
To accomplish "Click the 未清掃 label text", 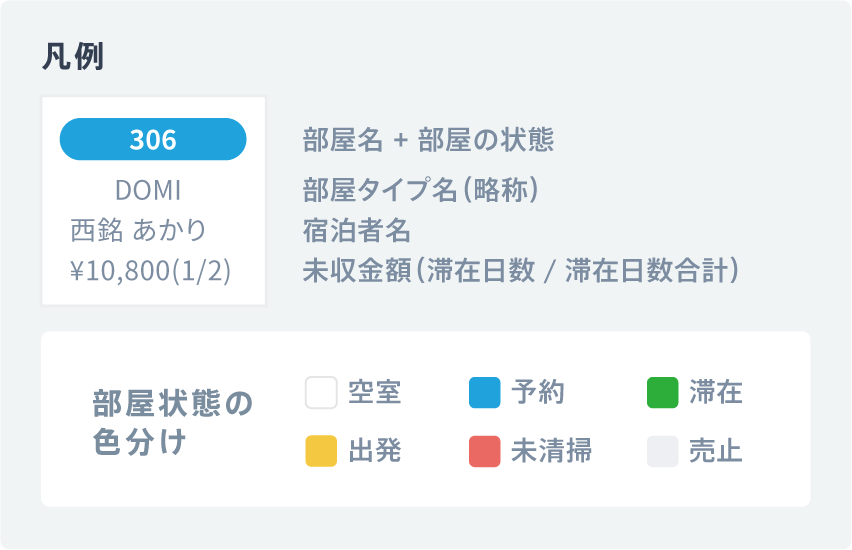I will click(x=551, y=451).
